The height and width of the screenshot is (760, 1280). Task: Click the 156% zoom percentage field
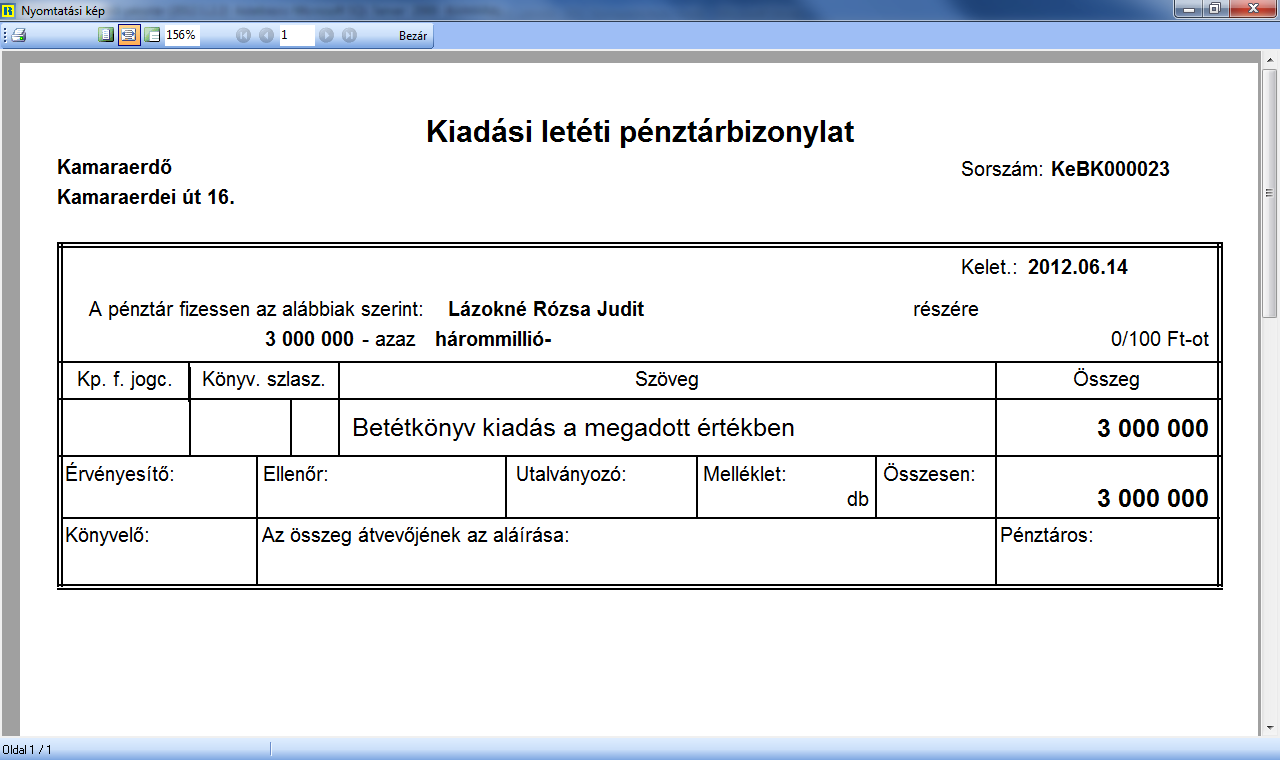[181, 35]
